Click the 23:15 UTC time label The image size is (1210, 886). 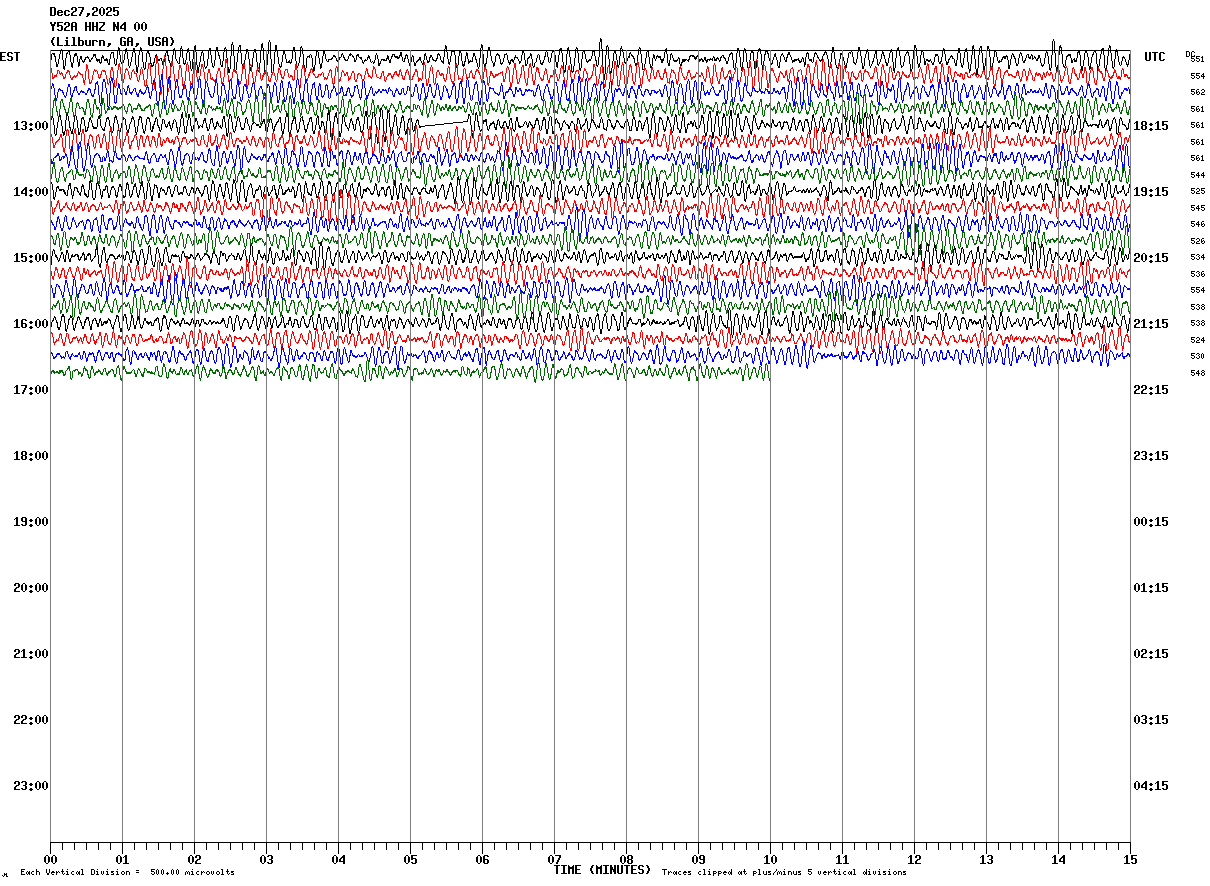click(1151, 456)
